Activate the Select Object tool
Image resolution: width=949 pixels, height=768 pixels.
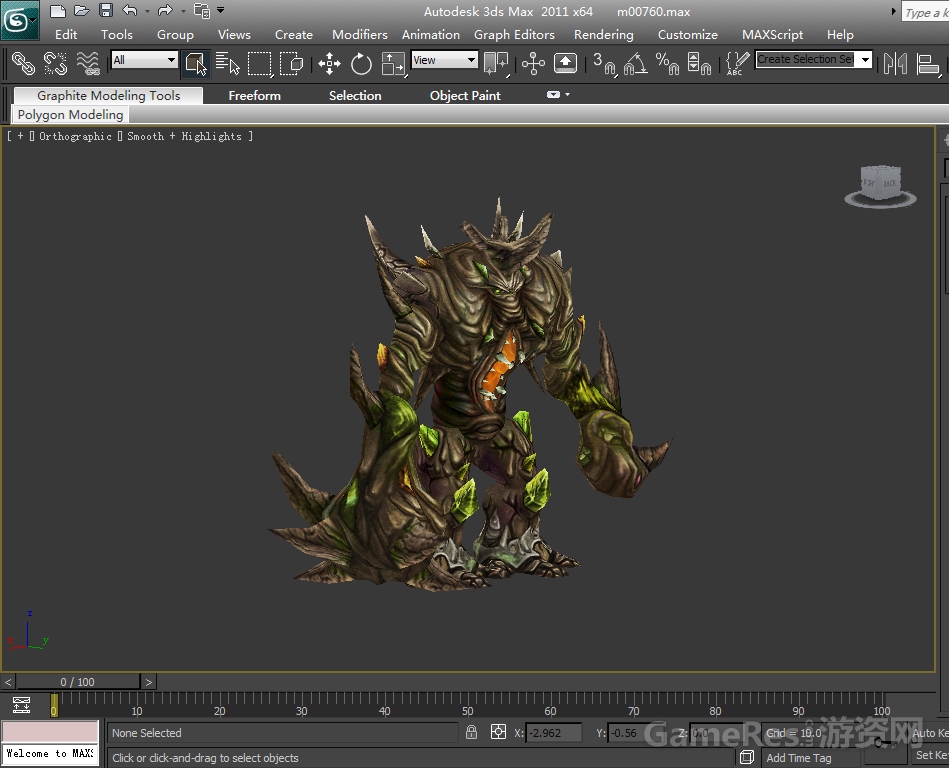click(x=195, y=64)
